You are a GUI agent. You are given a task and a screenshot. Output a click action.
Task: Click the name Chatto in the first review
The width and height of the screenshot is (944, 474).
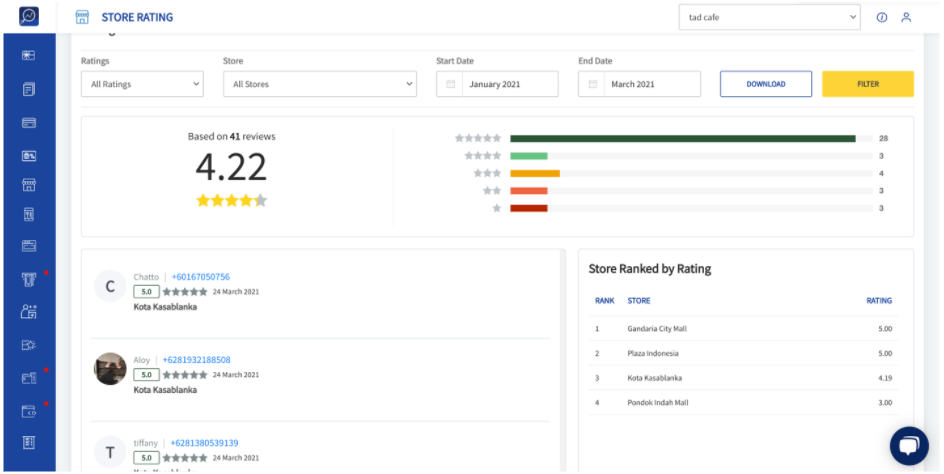146,277
